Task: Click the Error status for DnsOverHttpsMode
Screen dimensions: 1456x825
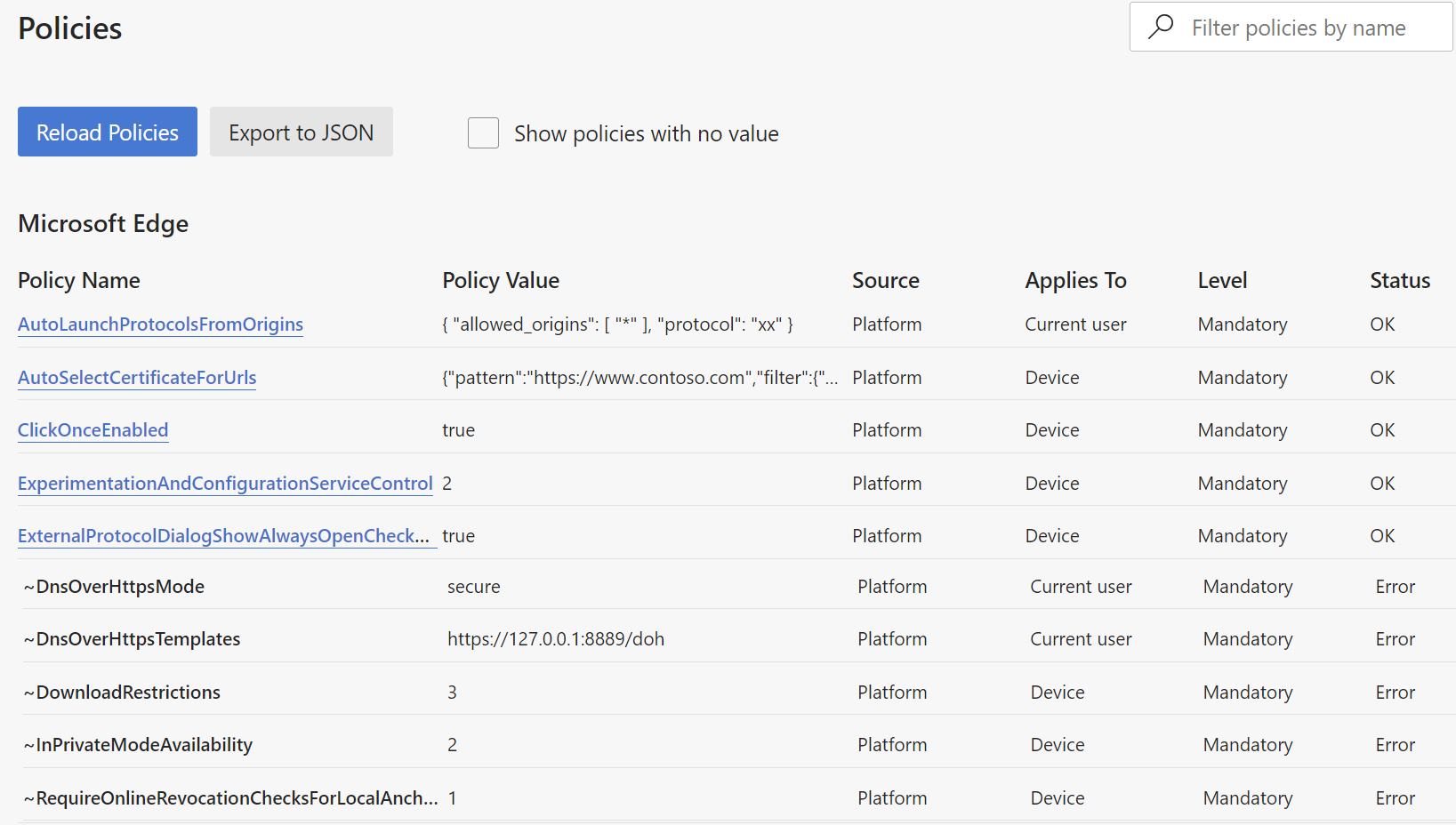Action: pos(1395,587)
